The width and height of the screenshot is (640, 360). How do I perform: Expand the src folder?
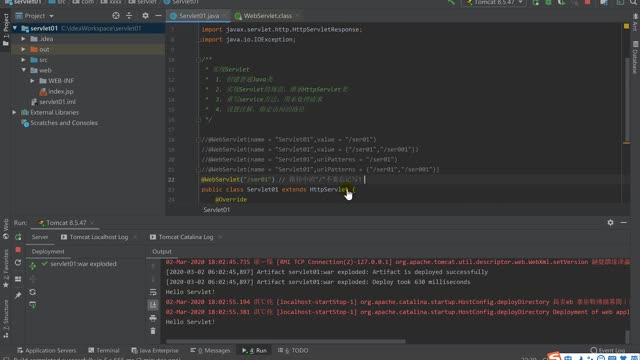click(23, 60)
